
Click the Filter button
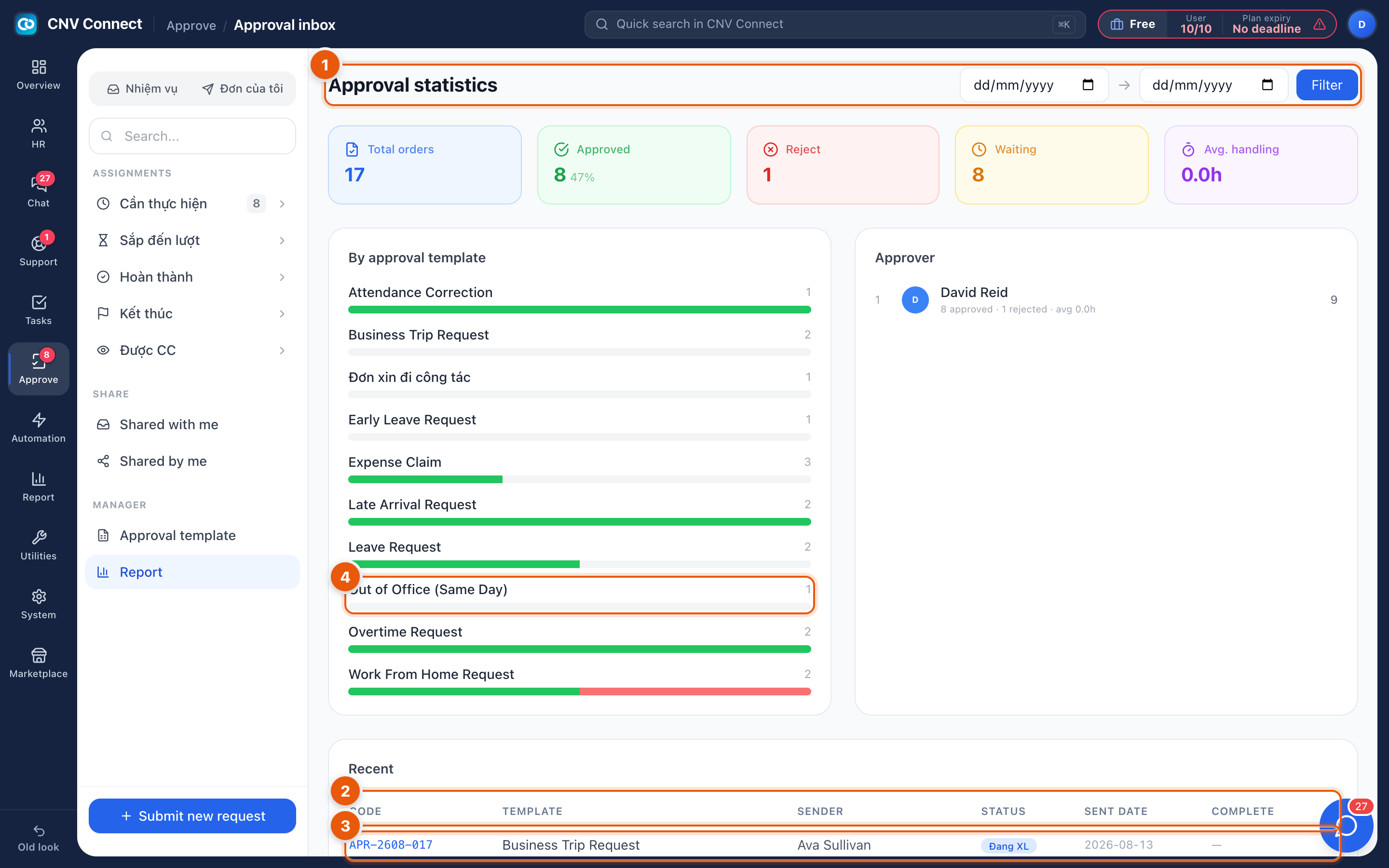[x=1326, y=85]
